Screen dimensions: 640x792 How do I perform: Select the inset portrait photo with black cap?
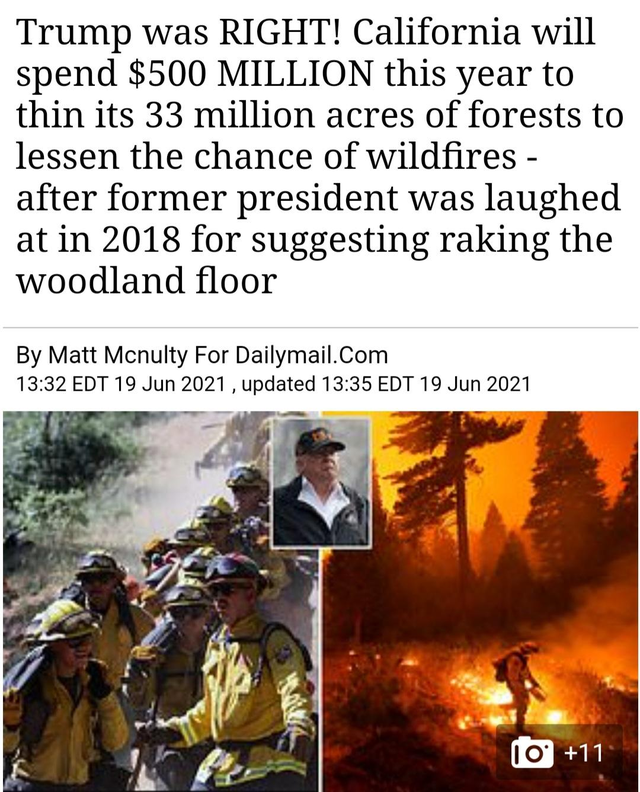click(321, 483)
